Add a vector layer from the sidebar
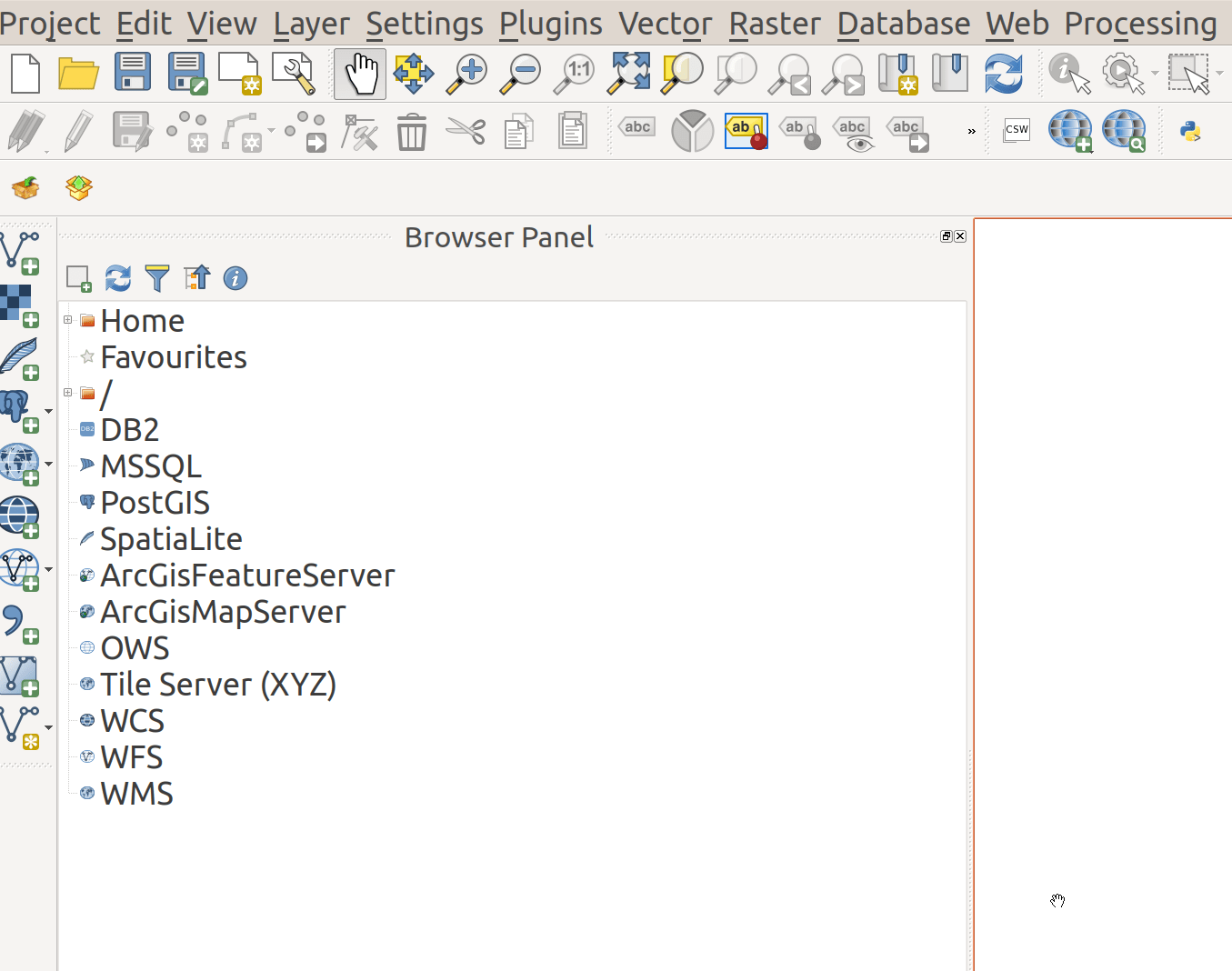The height and width of the screenshot is (971, 1232). pyautogui.click(x=20, y=253)
